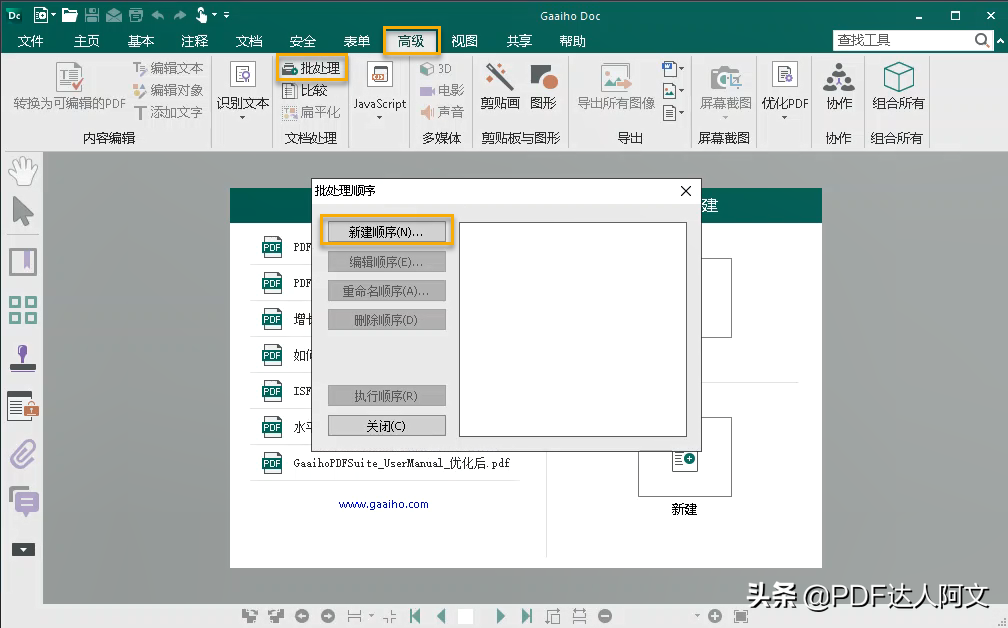1008x628 pixels.
Task: Click the 声音 sound tool
Action: [442, 112]
